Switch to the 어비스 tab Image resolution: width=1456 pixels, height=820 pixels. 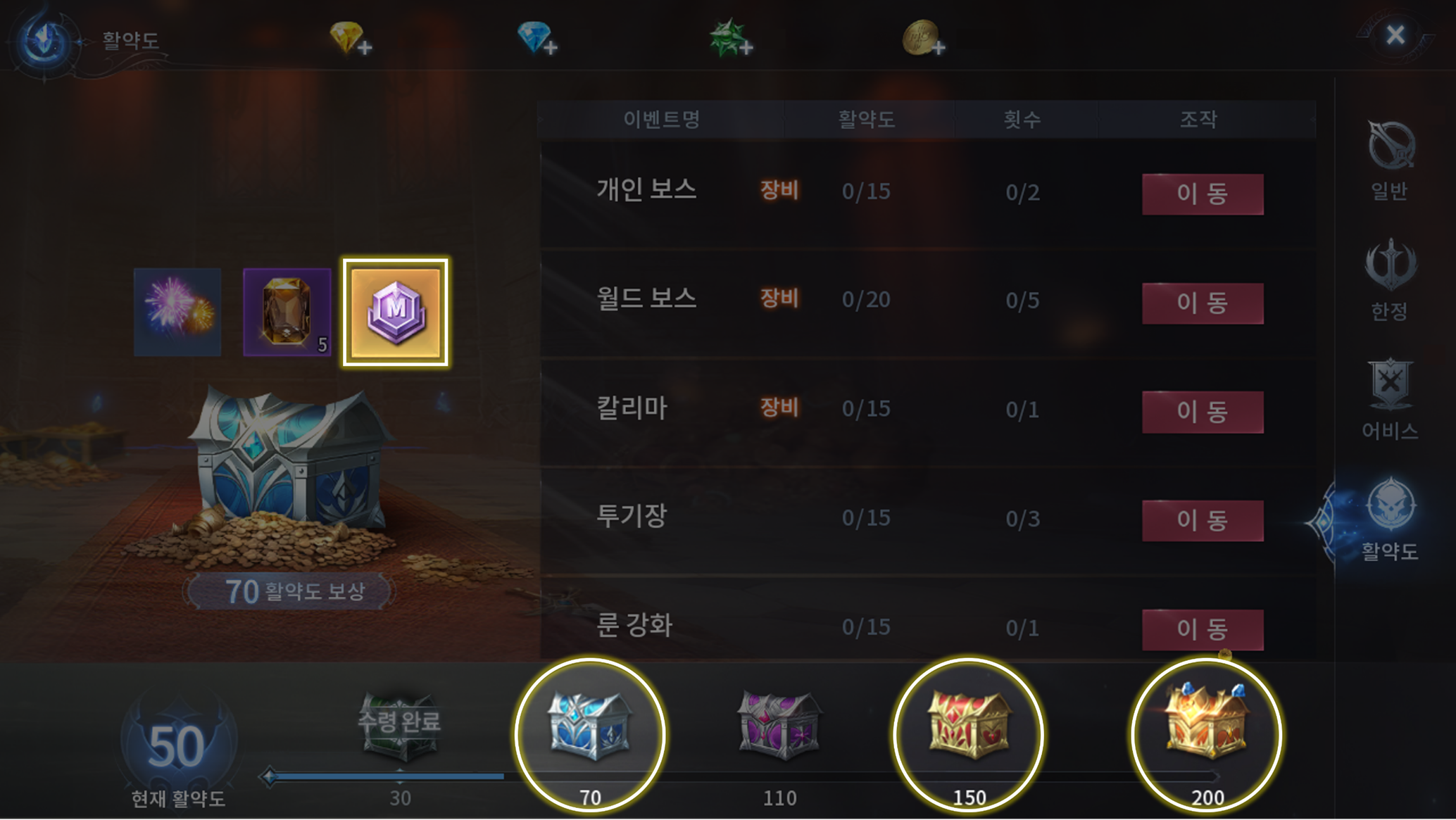point(1389,400)
